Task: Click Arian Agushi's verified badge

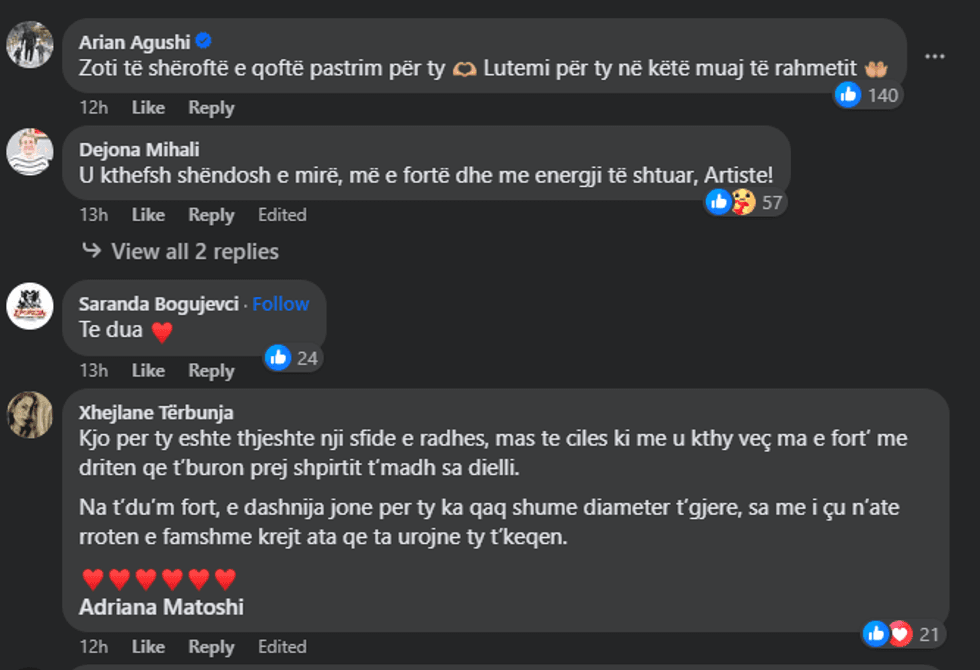Action: click(205, 39)
